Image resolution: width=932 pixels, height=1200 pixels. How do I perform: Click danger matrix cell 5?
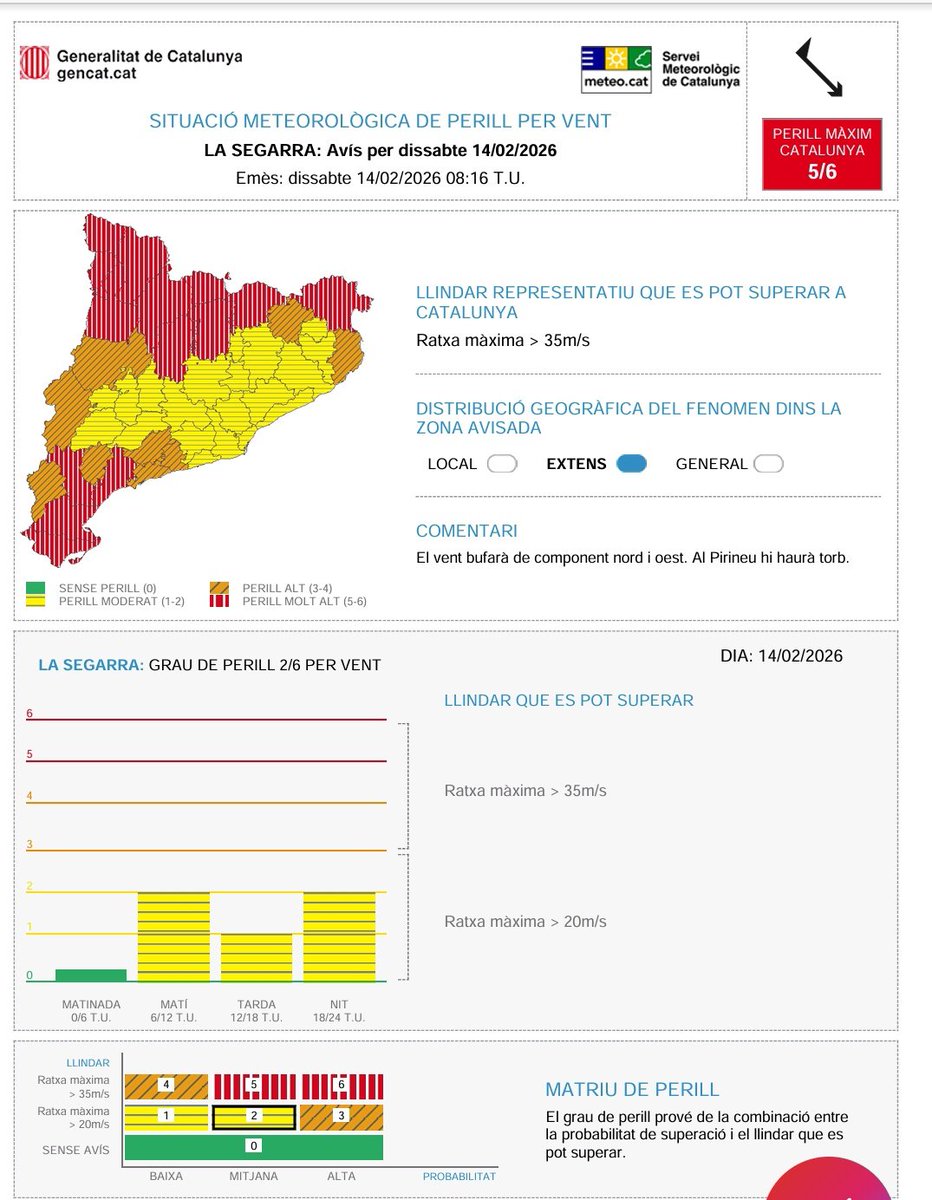point(254,1086)
